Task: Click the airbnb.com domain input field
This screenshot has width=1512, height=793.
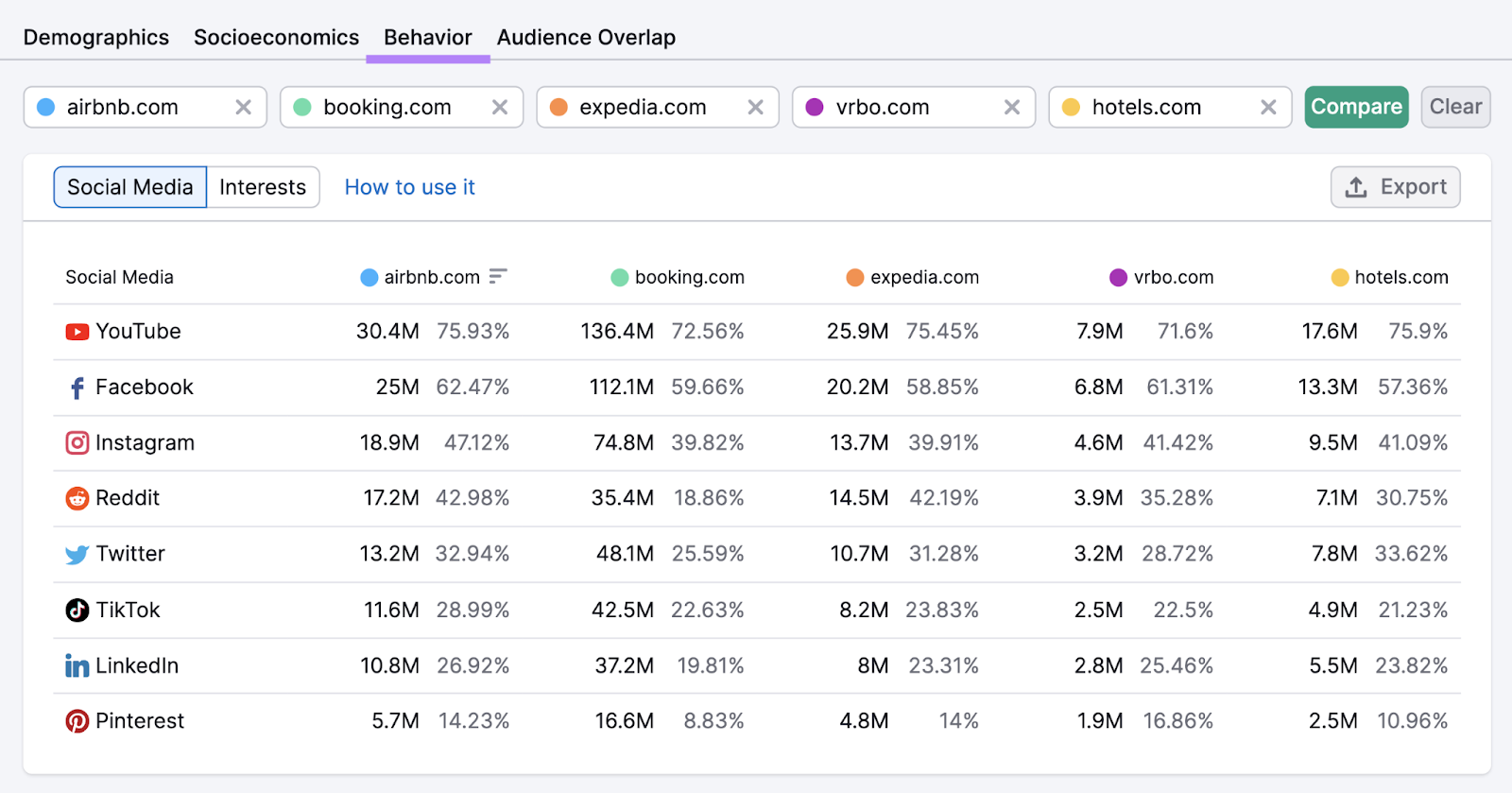Action: click(x=146, y=107)
